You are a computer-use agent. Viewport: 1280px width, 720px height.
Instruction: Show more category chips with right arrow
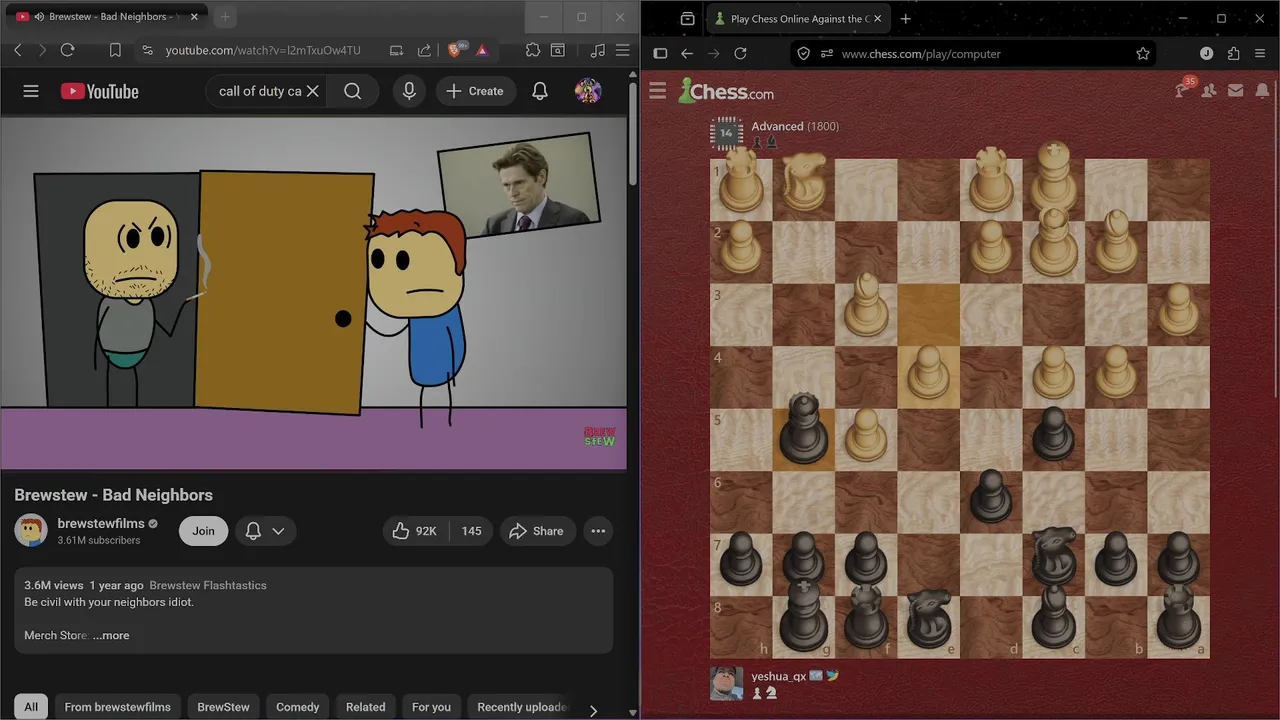point(593,710)
